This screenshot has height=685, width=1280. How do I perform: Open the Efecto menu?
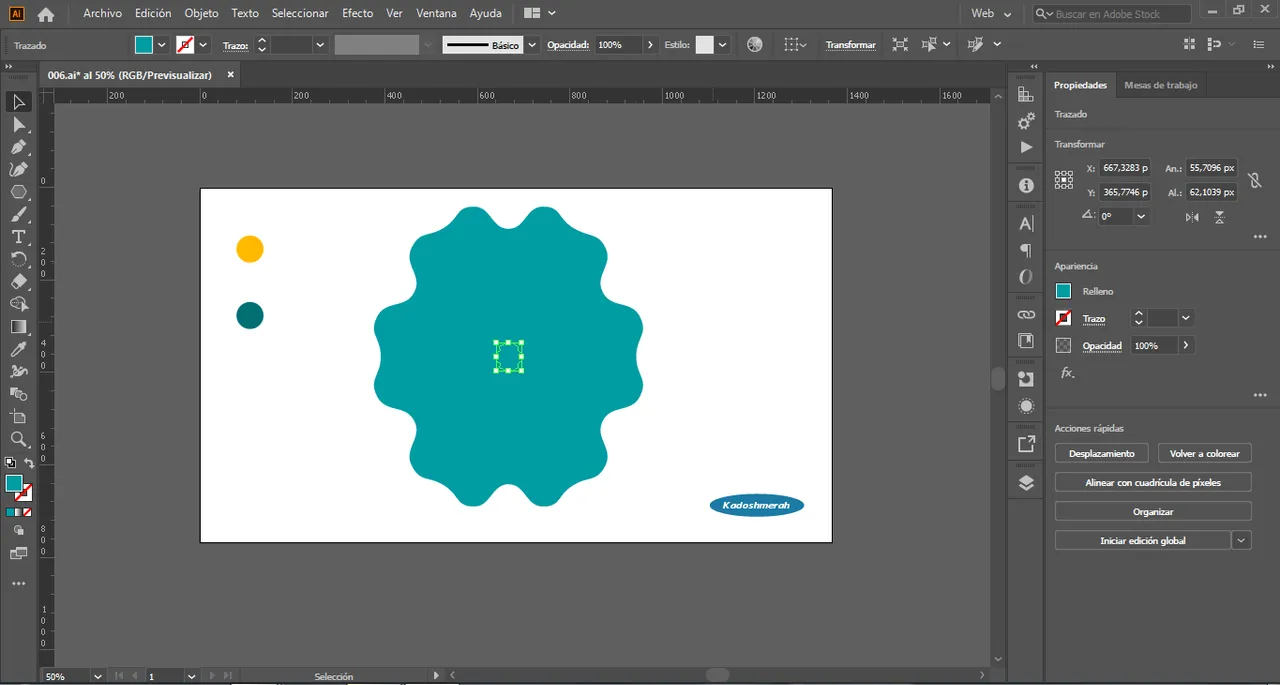point(357,14)
